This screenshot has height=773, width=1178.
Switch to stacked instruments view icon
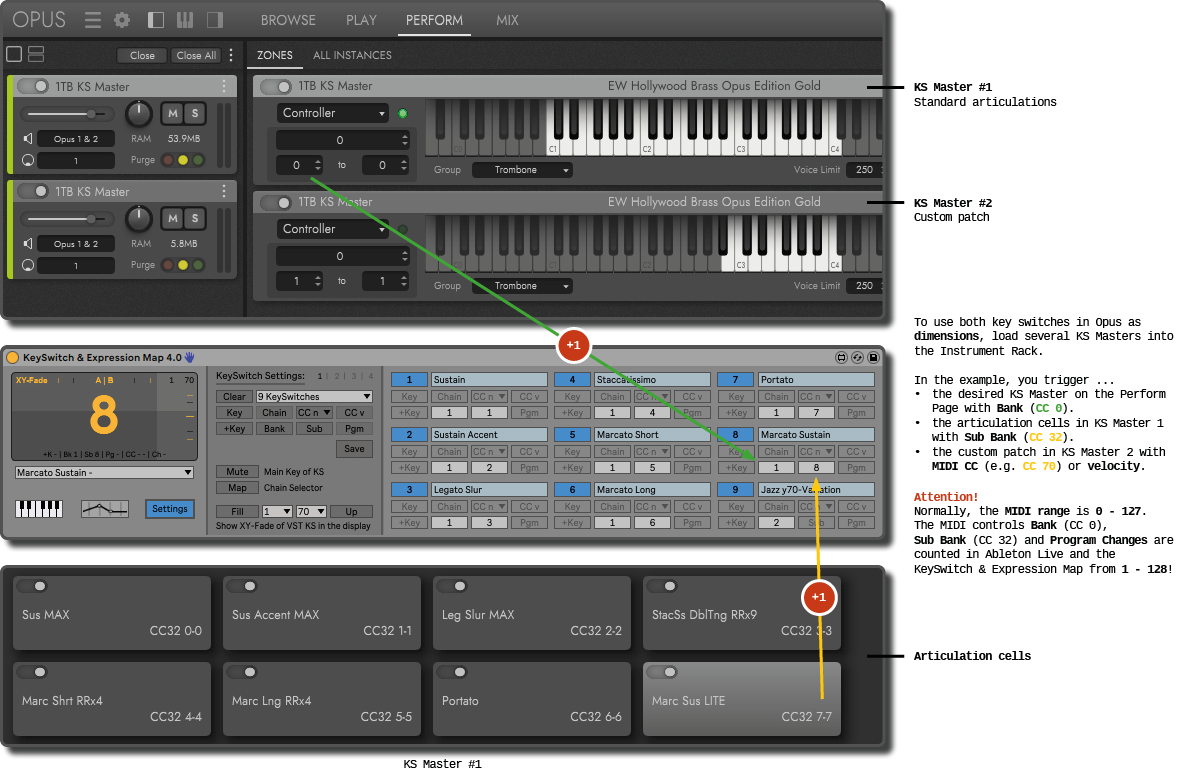(36, 54)
